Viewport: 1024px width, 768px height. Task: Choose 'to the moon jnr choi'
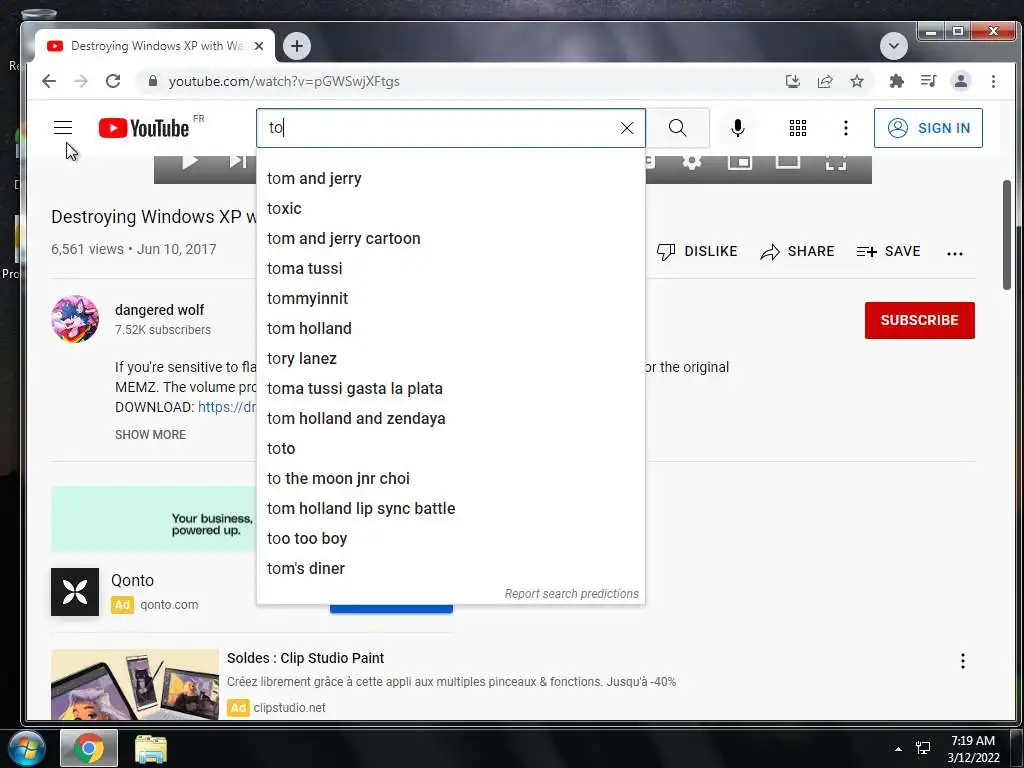pyautogui.click(x=451, y=479)
